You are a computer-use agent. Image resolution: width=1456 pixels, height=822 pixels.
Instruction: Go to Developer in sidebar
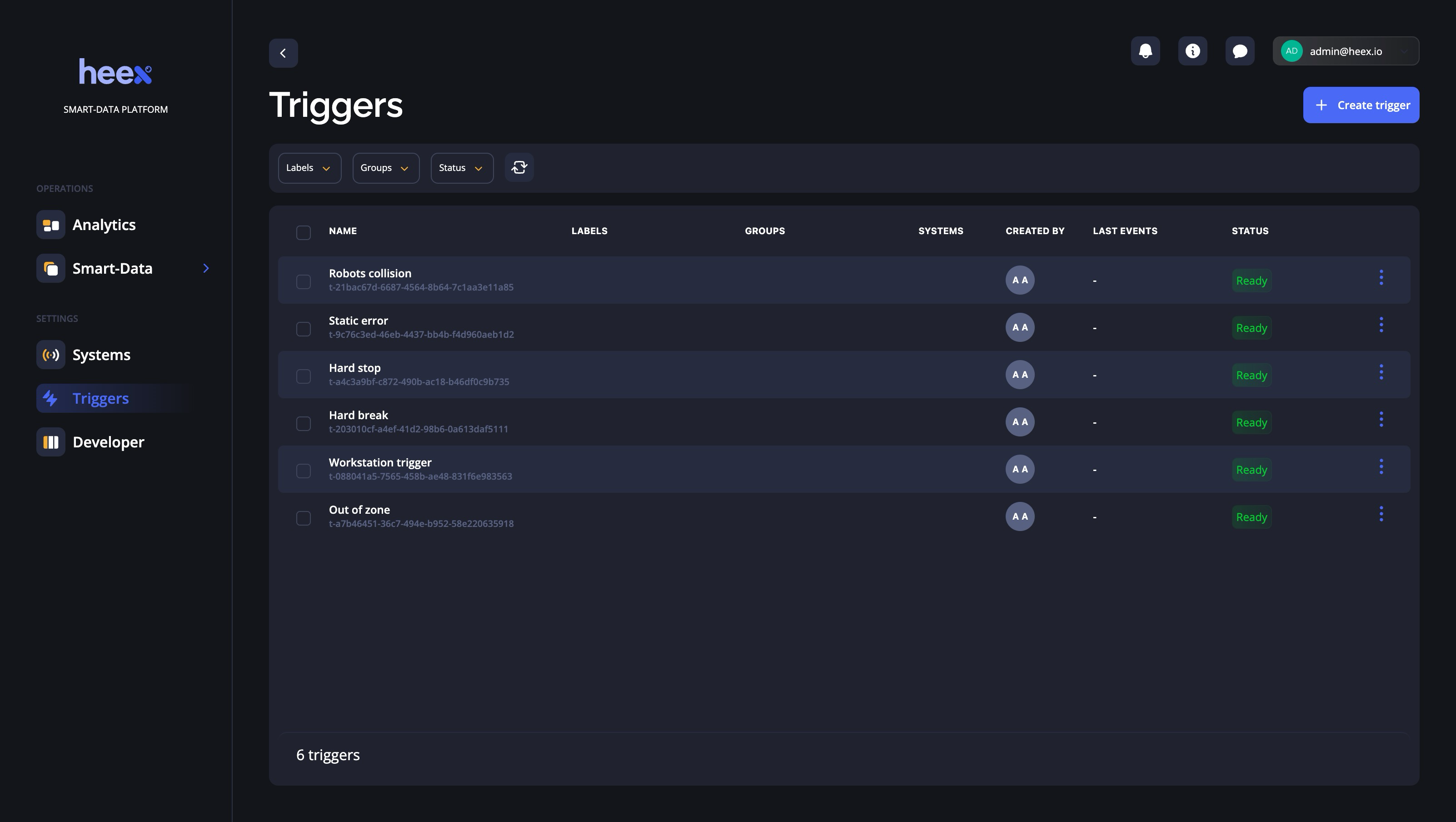pos(109,442)
